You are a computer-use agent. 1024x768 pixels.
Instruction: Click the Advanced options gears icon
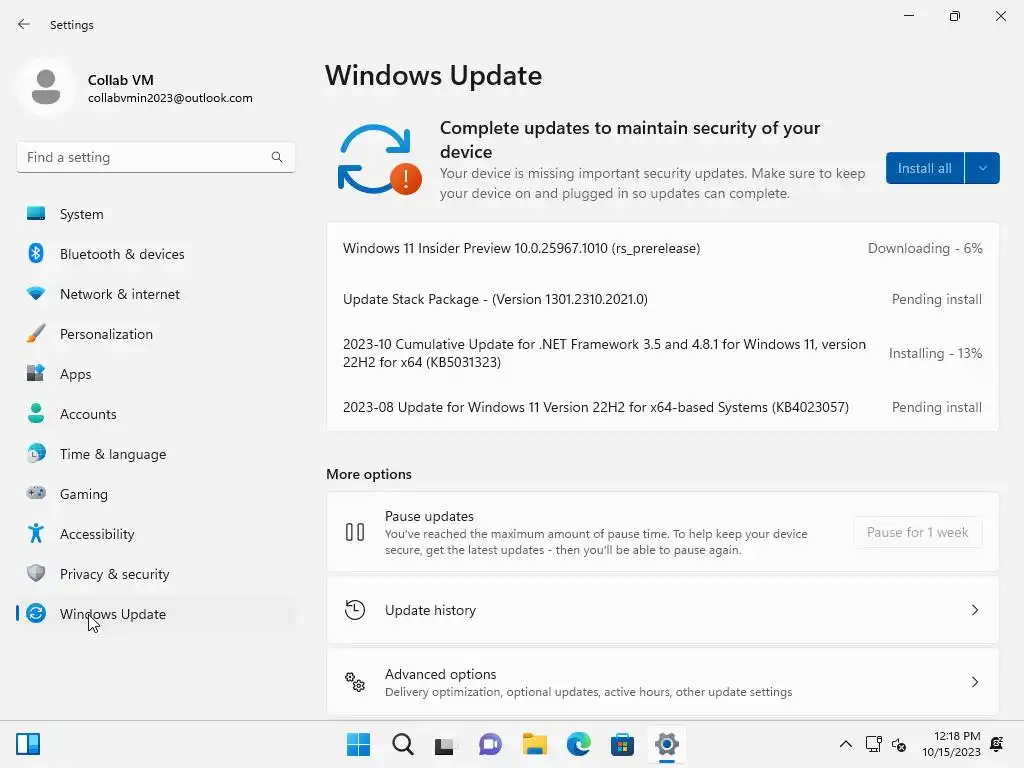point(355,682)
